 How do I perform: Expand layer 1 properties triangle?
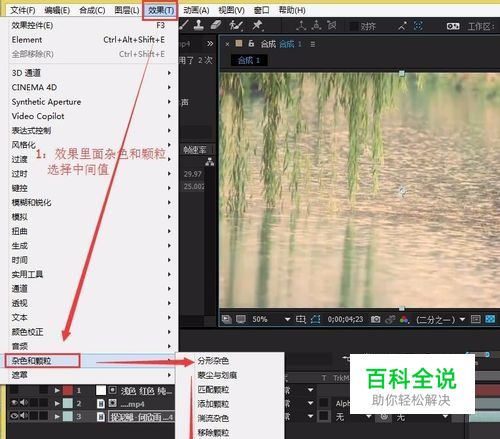coord(57,390)
